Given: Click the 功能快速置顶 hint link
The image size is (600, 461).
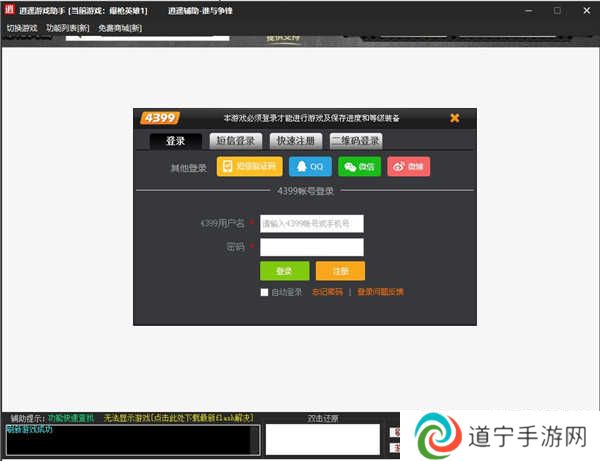Looking at the screenshot, I should tap(71, 418).
